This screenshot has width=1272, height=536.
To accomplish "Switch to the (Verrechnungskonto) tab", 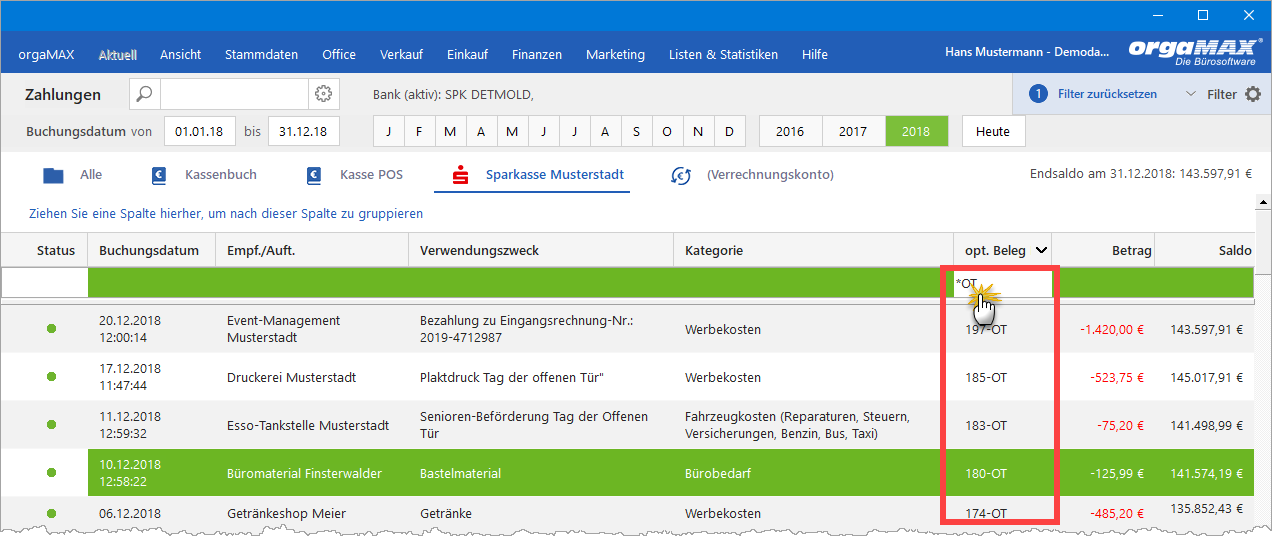I will tap(752, 175).
